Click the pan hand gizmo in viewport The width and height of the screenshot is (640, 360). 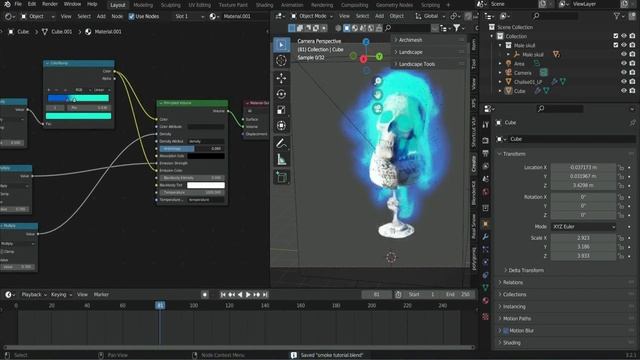378,95
